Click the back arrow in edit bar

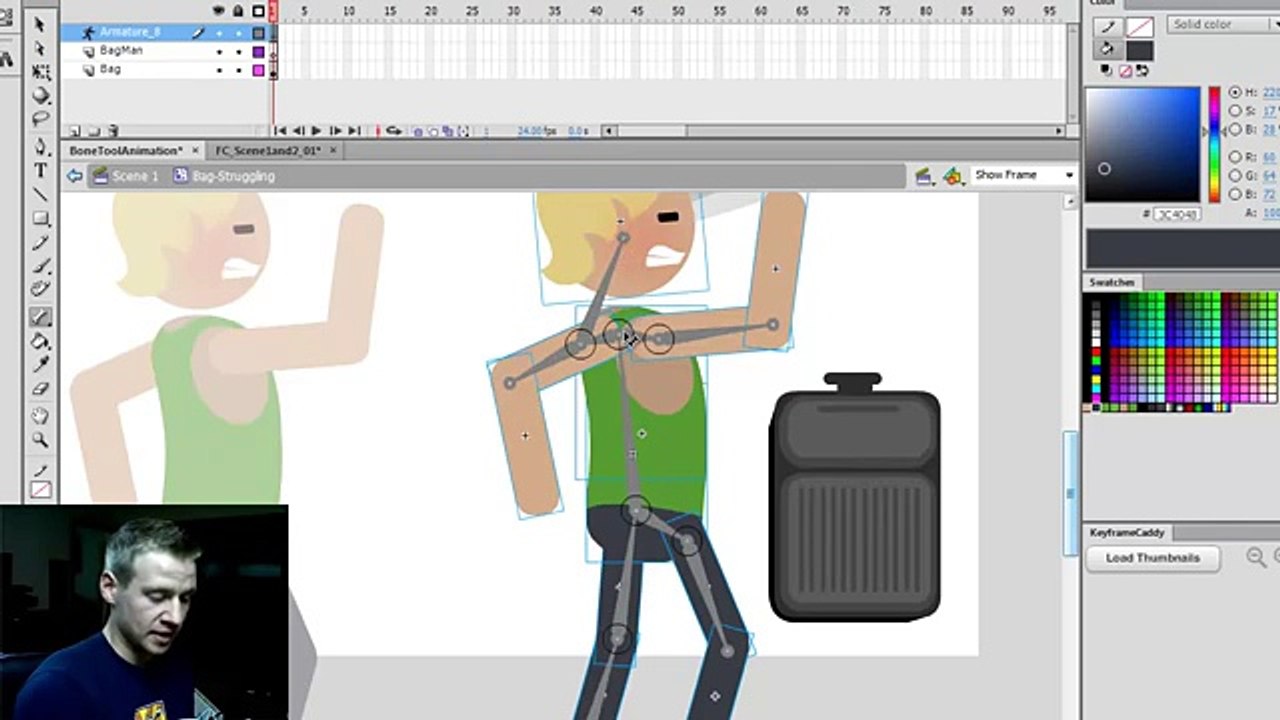75,176
